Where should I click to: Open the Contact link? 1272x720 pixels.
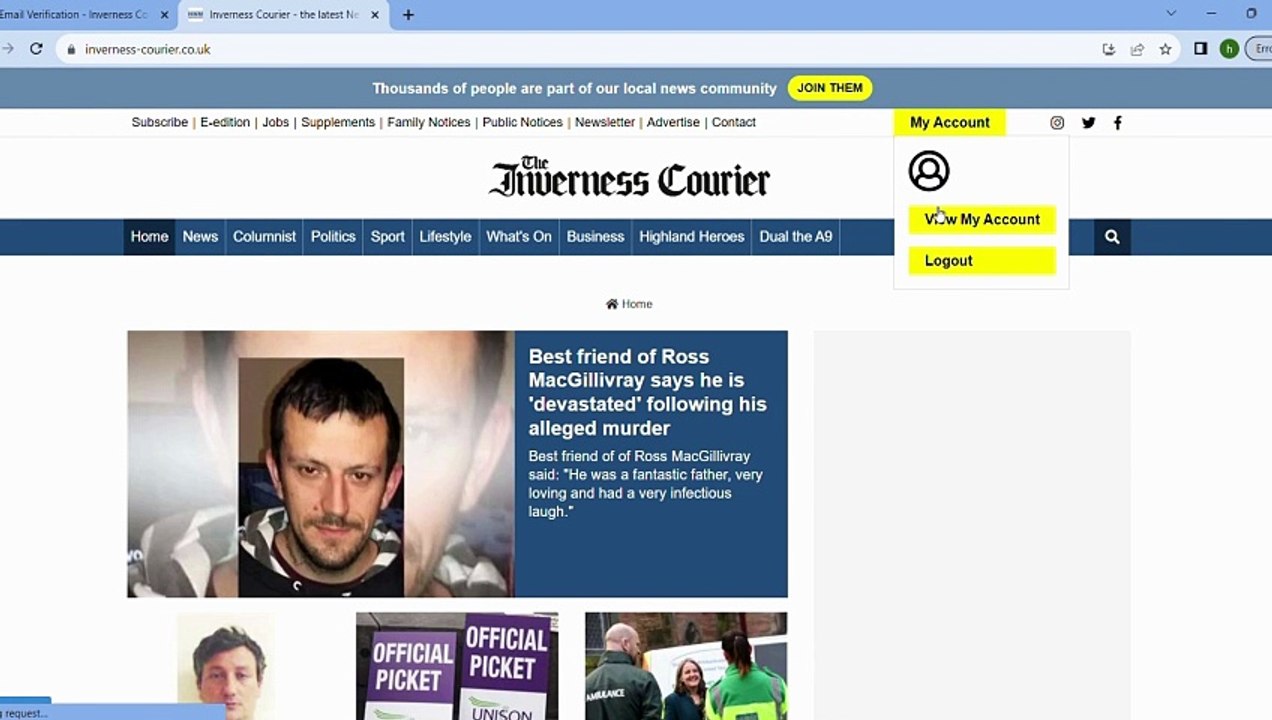pyautogui.click(x=734, y=122)
